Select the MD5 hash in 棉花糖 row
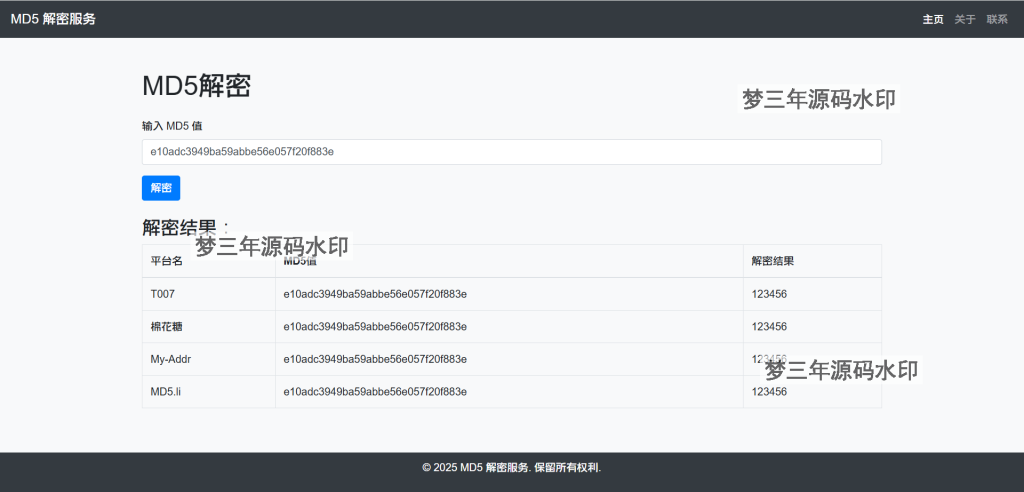This screenshot has height=492, width=1024. point(375,327)
